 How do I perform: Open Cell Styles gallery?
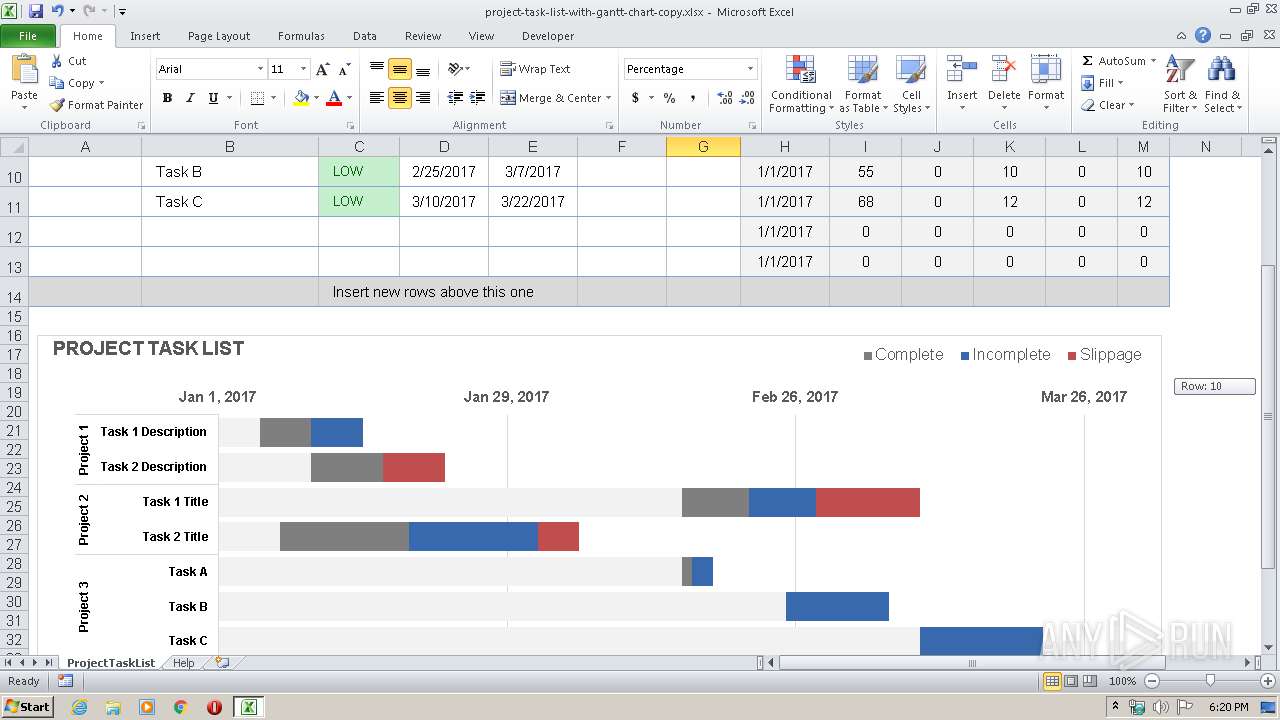tap(911, 85)
